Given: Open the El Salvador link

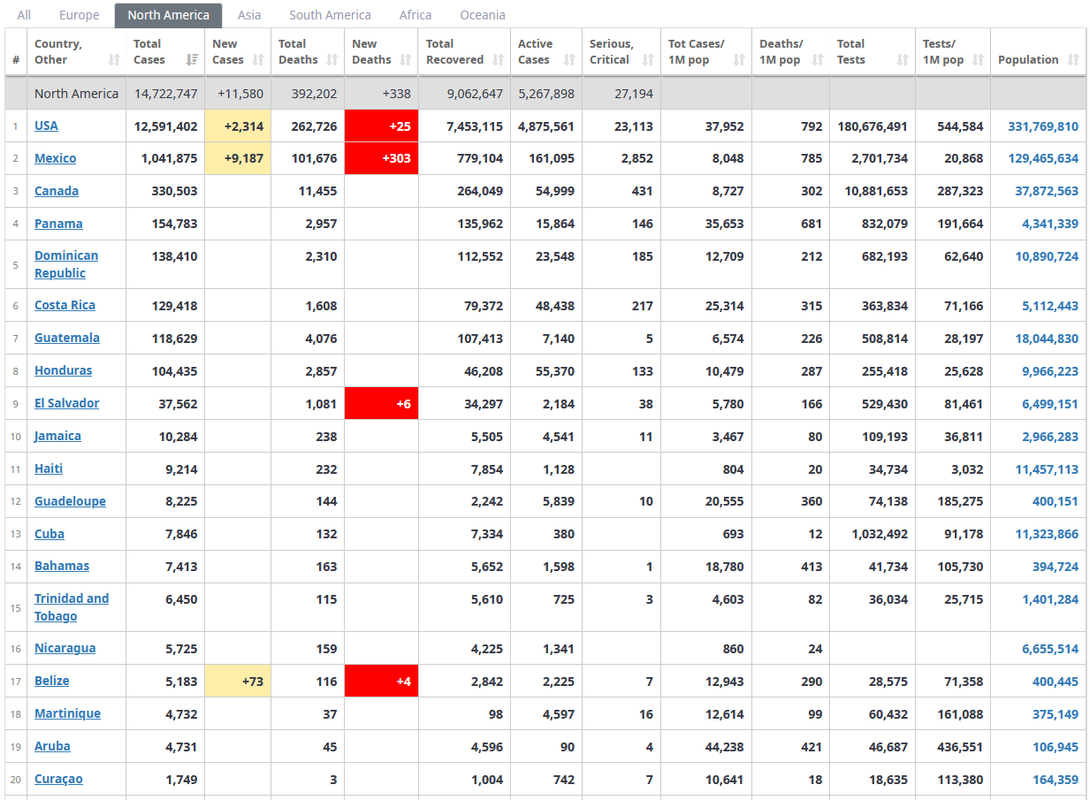Looking at the screenshot, I should point(67,403).
